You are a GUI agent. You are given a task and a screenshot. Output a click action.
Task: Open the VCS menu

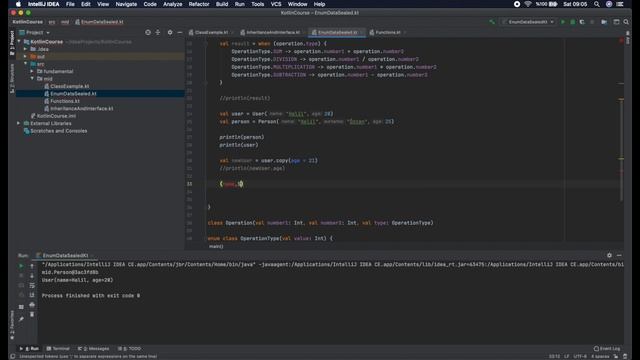pyautogui.click(x=276, y=4)
